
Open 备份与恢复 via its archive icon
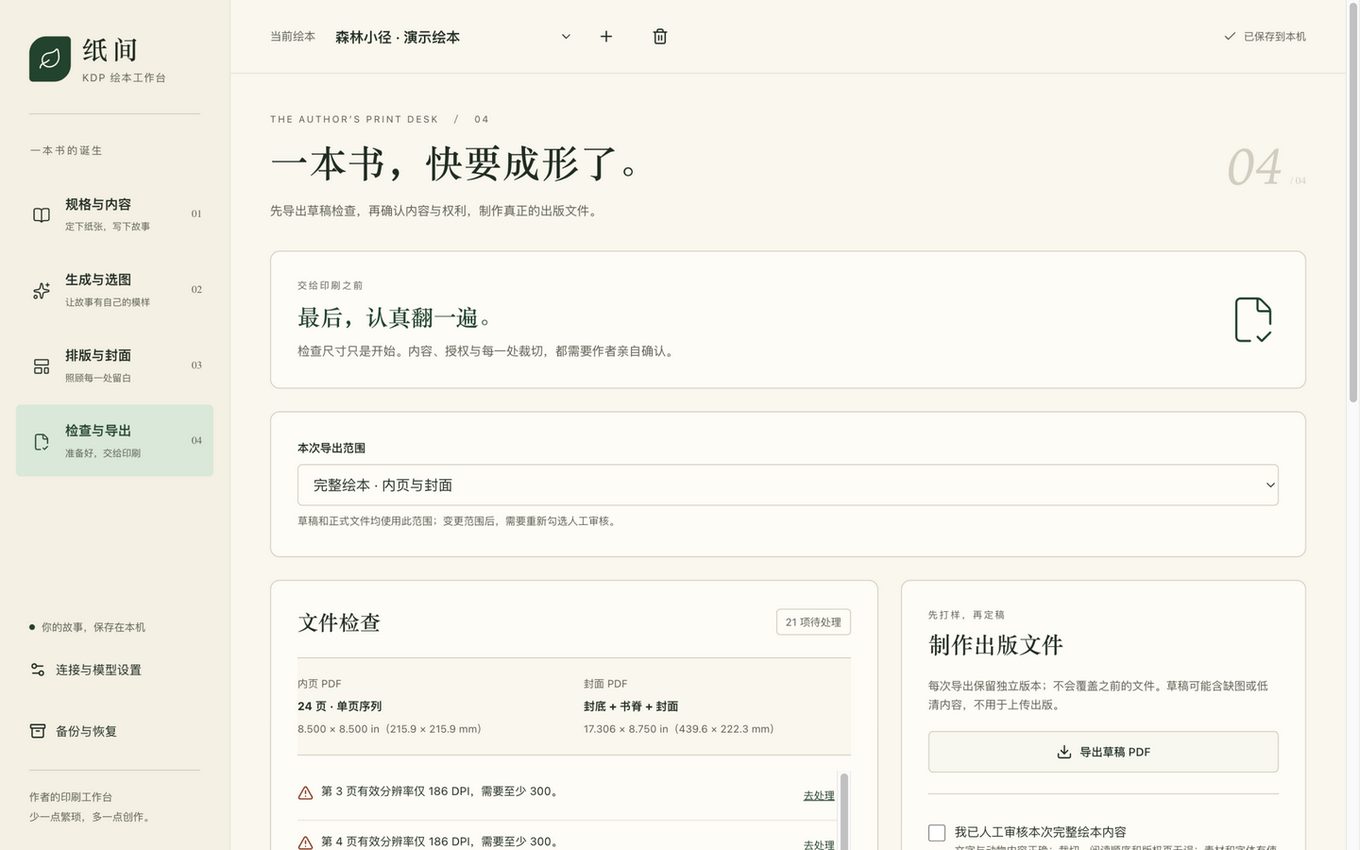[38, 731]
